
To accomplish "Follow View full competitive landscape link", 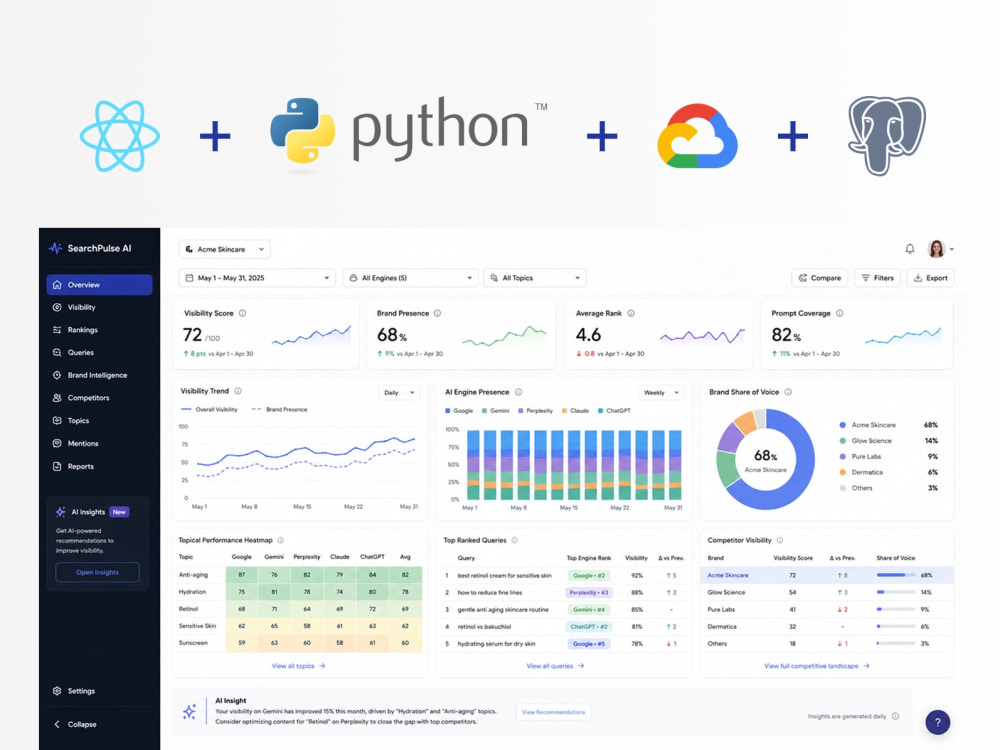I will click(816, 666).
